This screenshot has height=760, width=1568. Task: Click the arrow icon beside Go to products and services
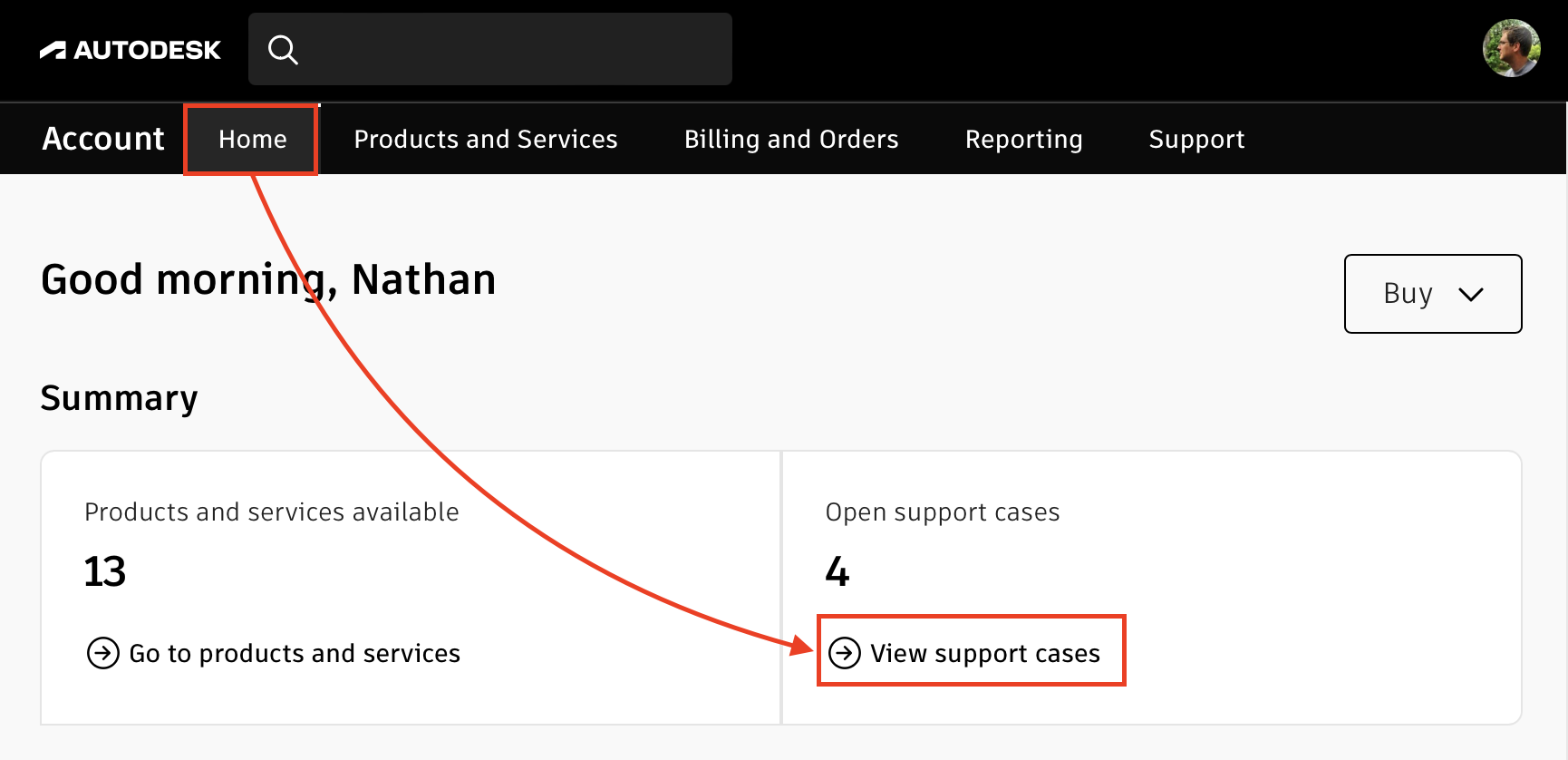click(102, 652)
